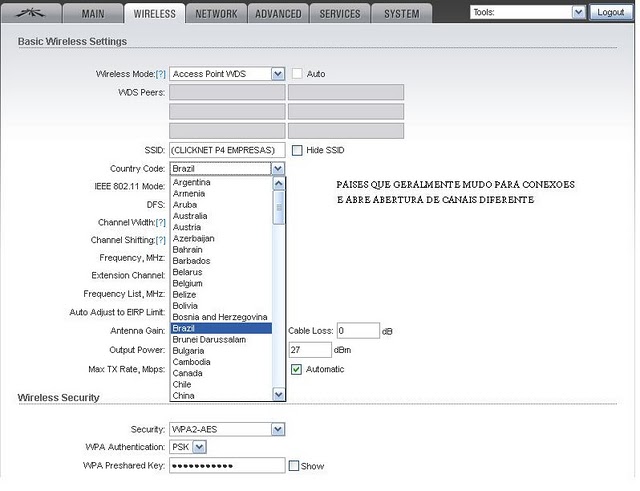
Task: Choose Aruba in the country list
Action: 221,204
